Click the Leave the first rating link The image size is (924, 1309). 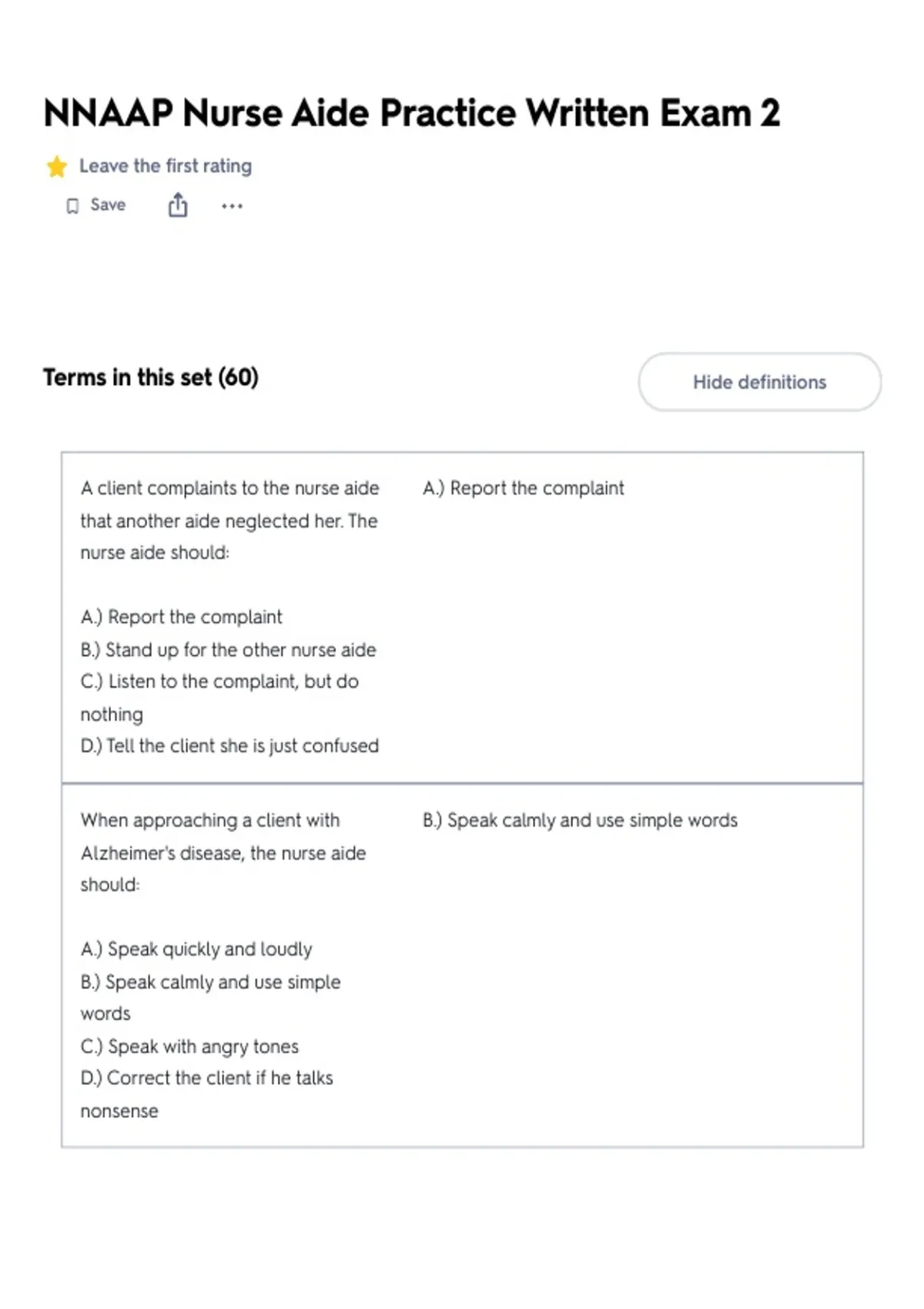click(x=166, y=166)
